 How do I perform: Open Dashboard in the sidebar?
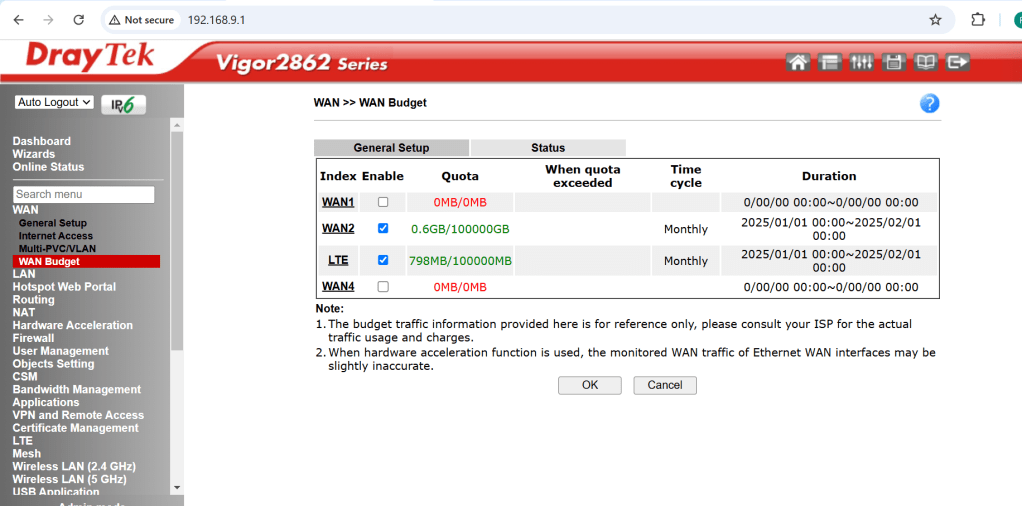tap(42, 141)
